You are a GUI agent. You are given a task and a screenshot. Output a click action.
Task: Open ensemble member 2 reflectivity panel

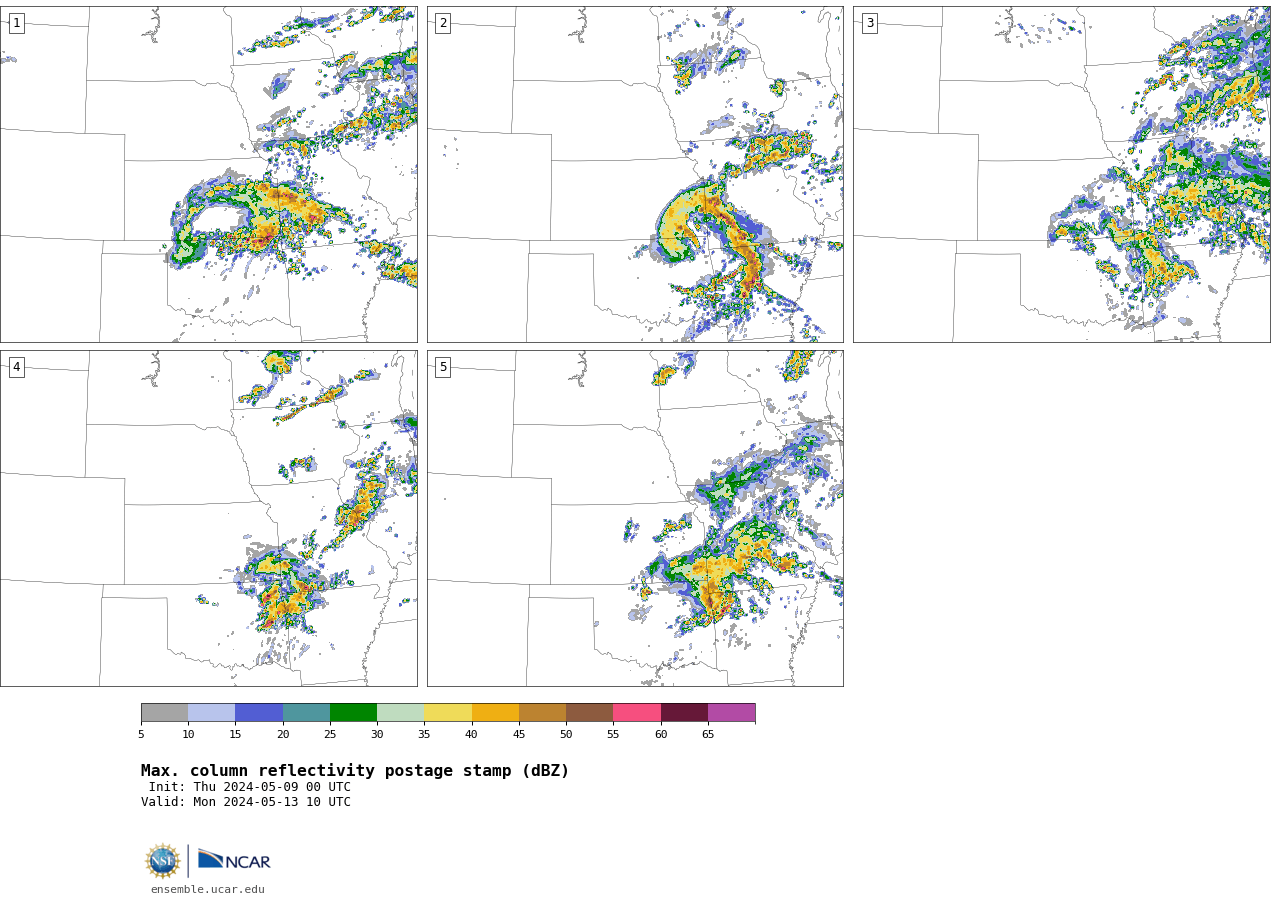coord(635,174)
